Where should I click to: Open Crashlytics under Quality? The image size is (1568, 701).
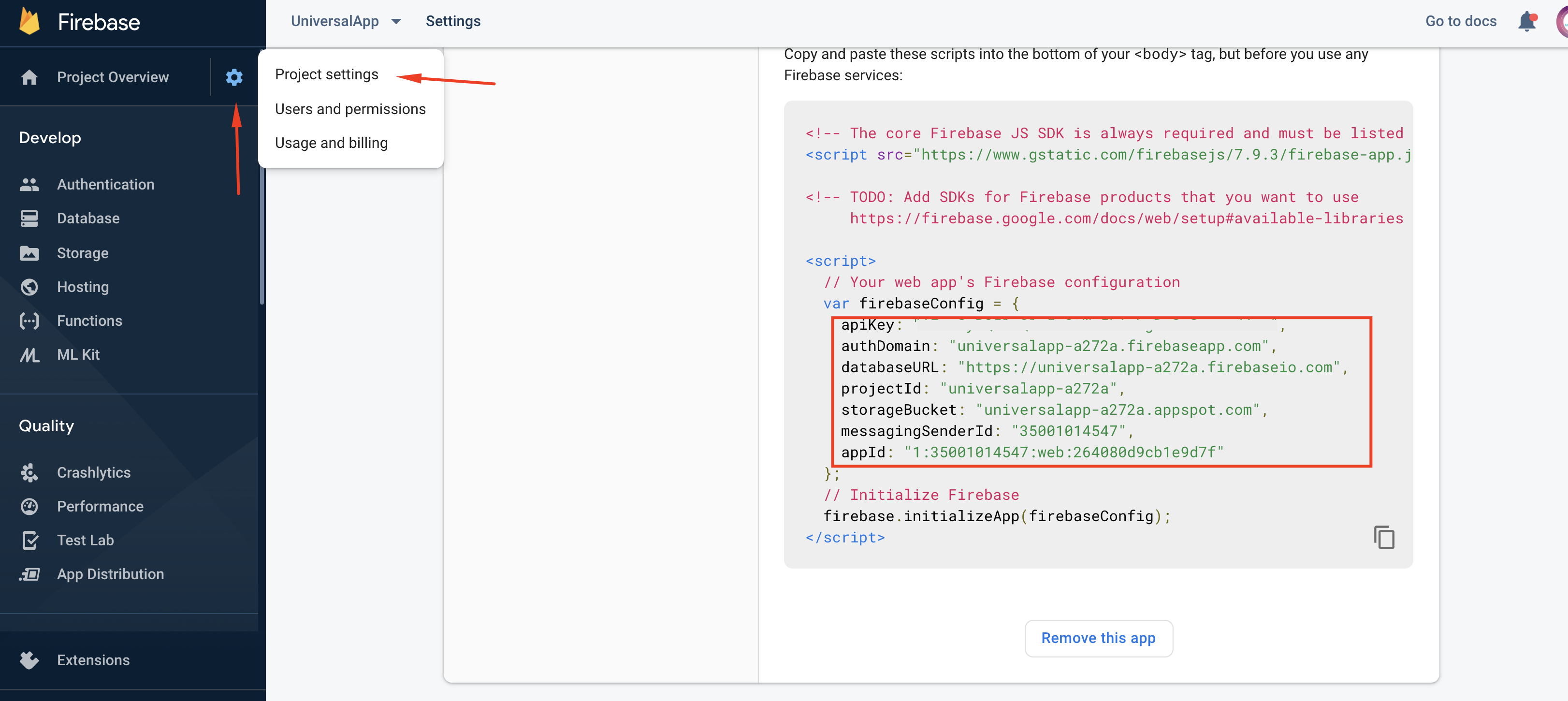tap(94, 473)
